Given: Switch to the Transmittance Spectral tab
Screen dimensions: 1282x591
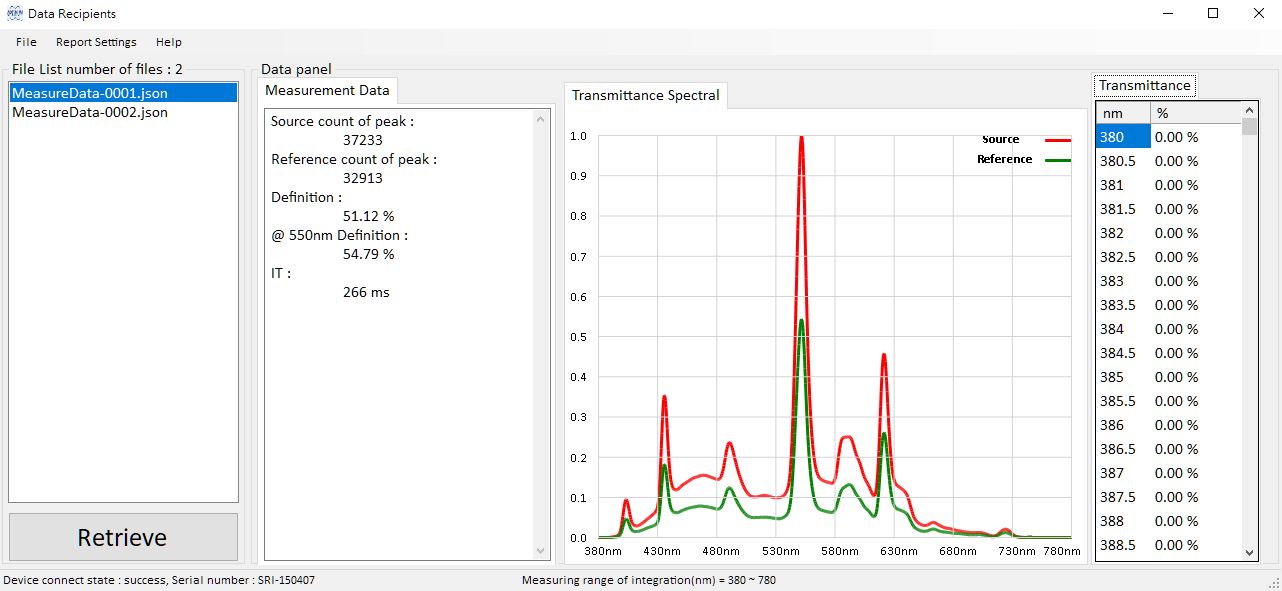Looking at the screenshot, I should (x=645, y=96).
